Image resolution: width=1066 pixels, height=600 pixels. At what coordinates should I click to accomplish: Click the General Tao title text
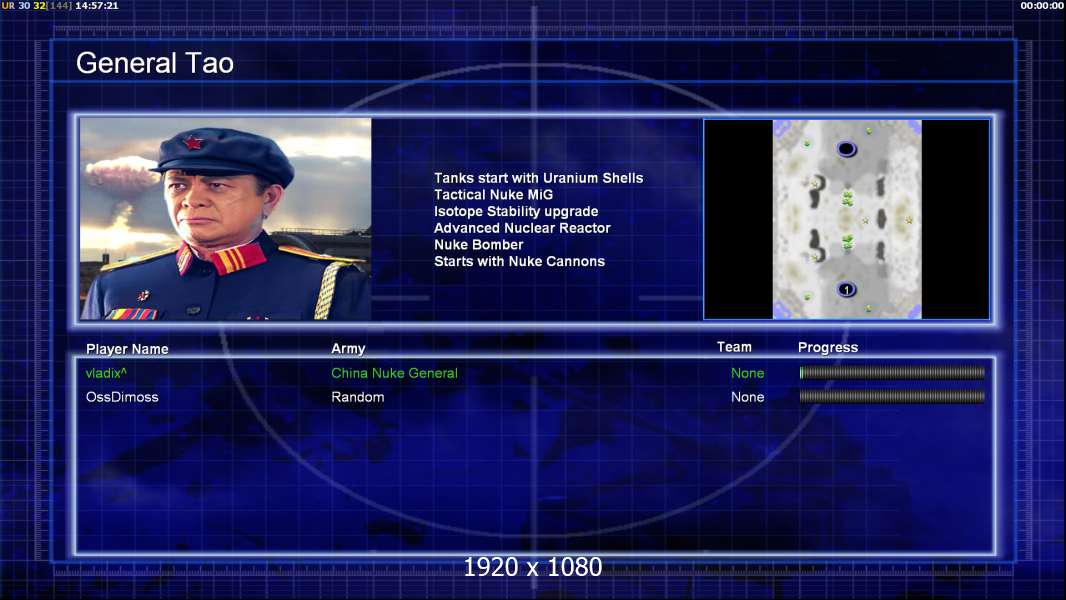click(x=155, y=63)
